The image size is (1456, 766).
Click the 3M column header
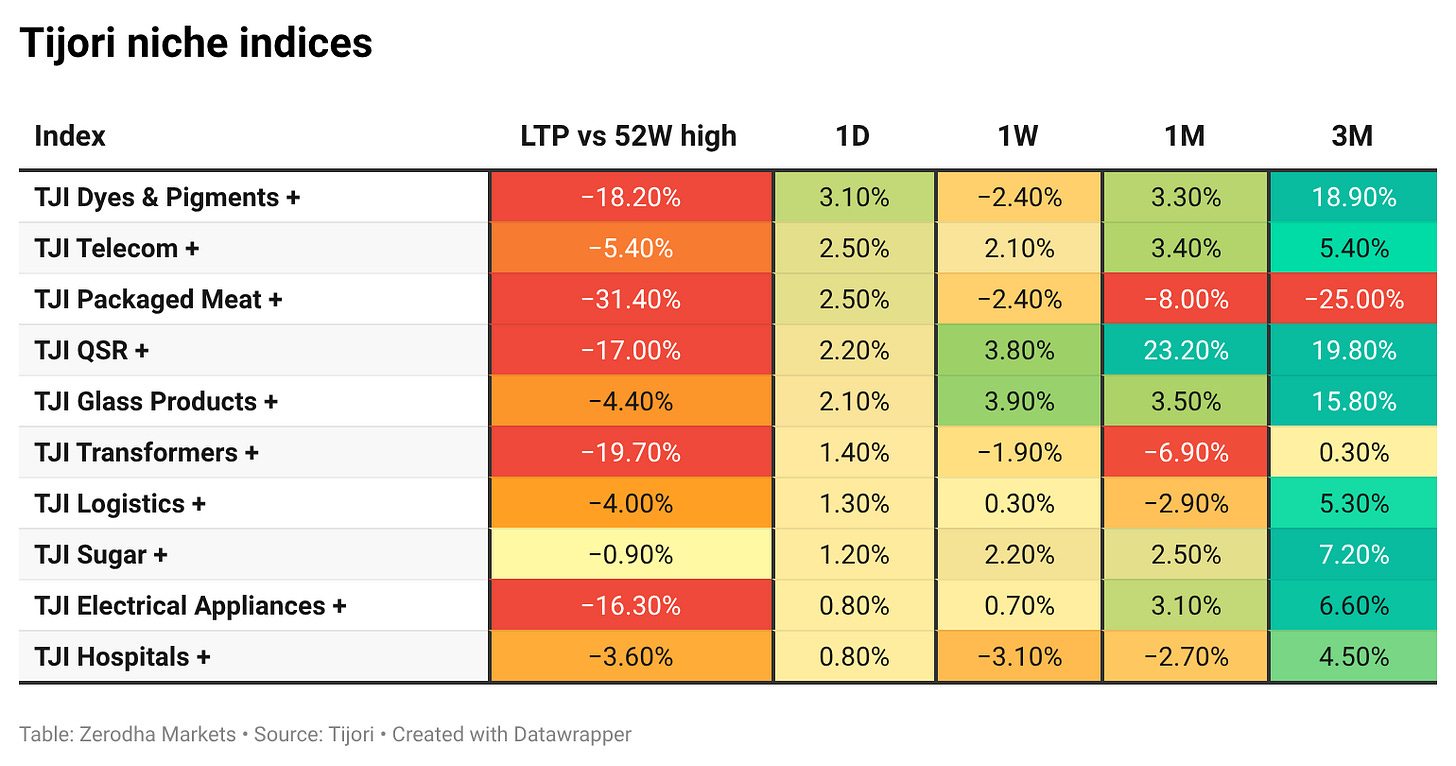click(1352, 136)
